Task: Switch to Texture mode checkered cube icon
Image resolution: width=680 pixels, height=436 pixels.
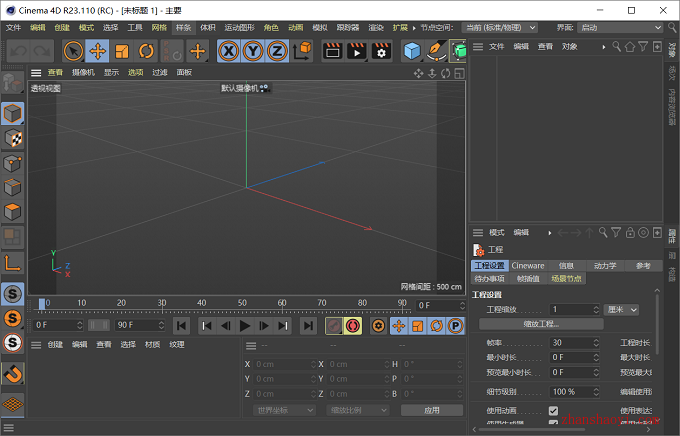Action: click(x=13, y=138)
